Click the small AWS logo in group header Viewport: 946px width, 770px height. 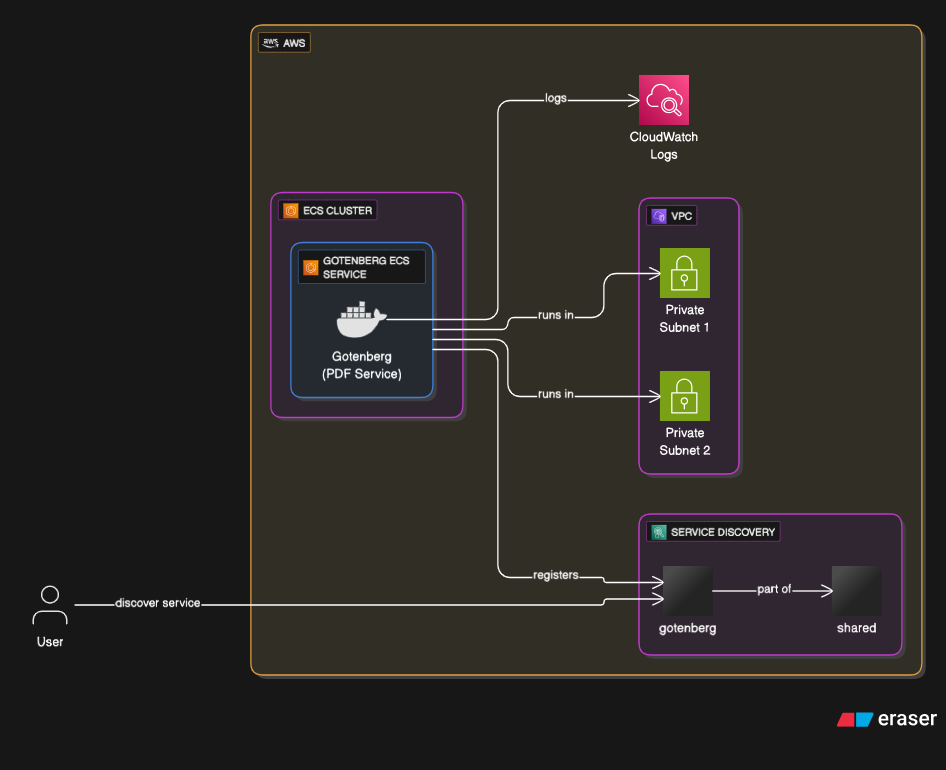(x=270, y=43)
